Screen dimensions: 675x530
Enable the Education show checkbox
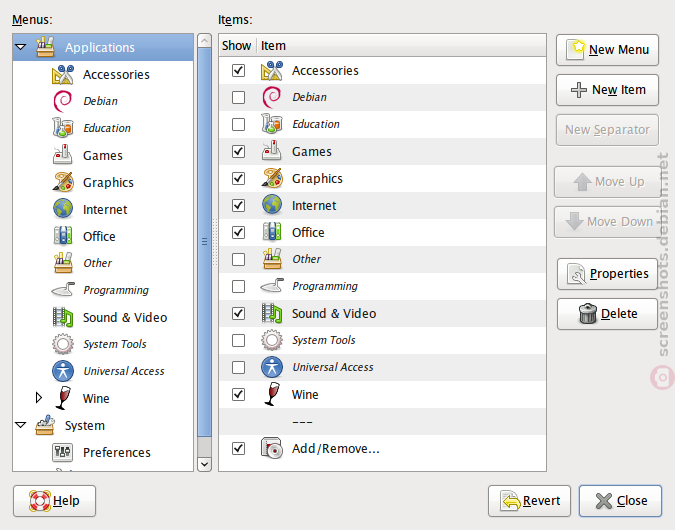(238, 124)
